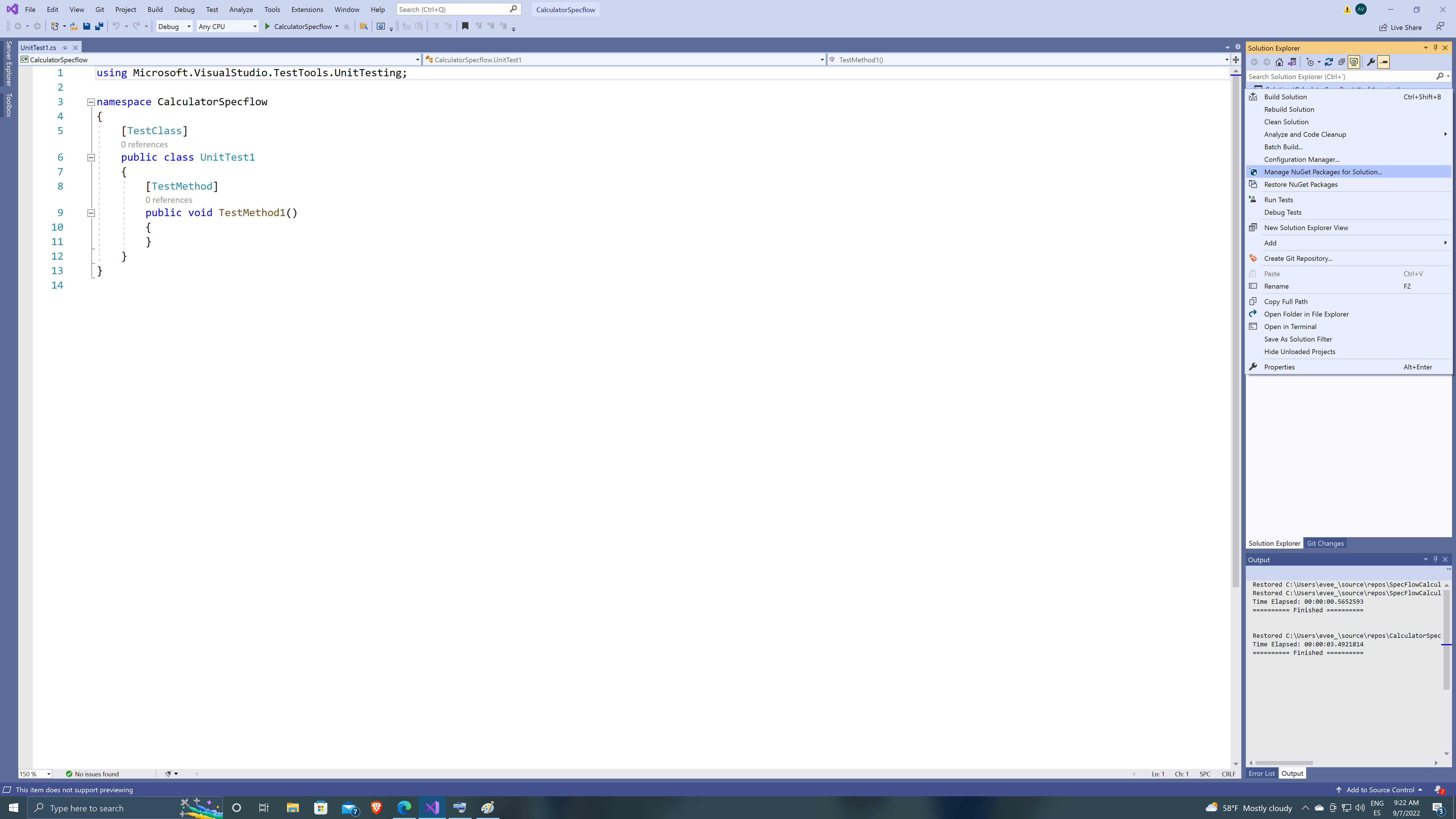This screenshot has height=819, width=1456.
Task: Toggle Show All Files button
Action: [1354, 62]
